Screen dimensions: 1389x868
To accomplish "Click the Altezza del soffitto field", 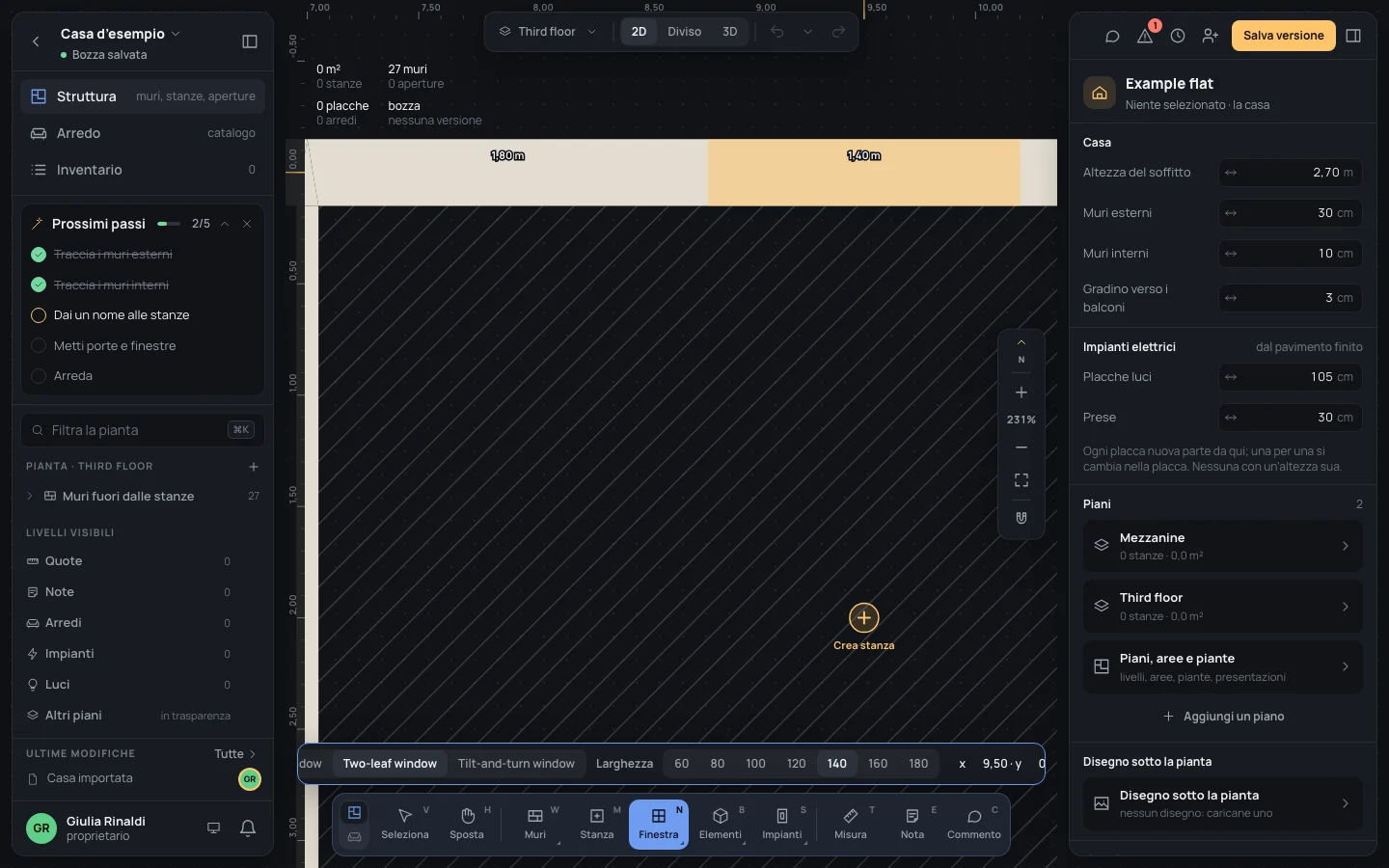I will pyautogui.click(x=1290, y=173).
